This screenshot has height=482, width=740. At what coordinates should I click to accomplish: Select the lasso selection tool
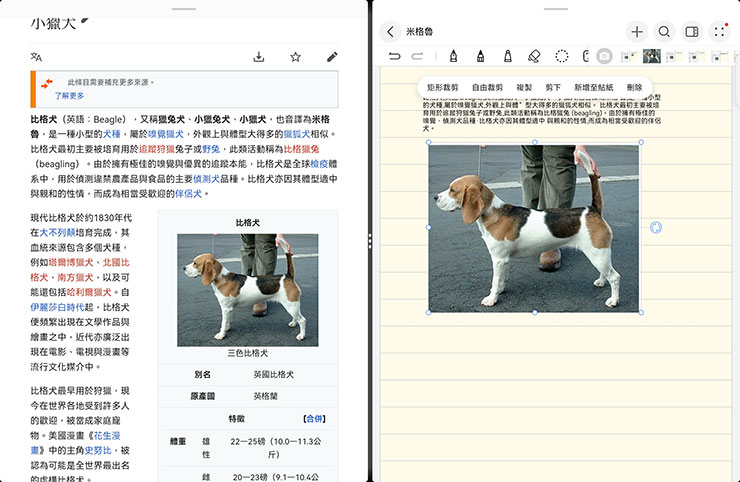click(562, 56)
